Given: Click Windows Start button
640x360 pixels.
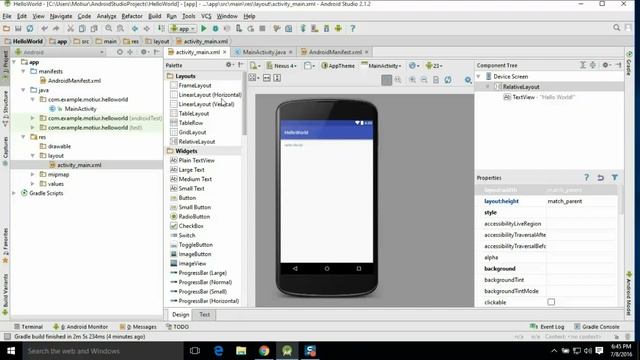Looking at the screenshot, I should (11, 351).
